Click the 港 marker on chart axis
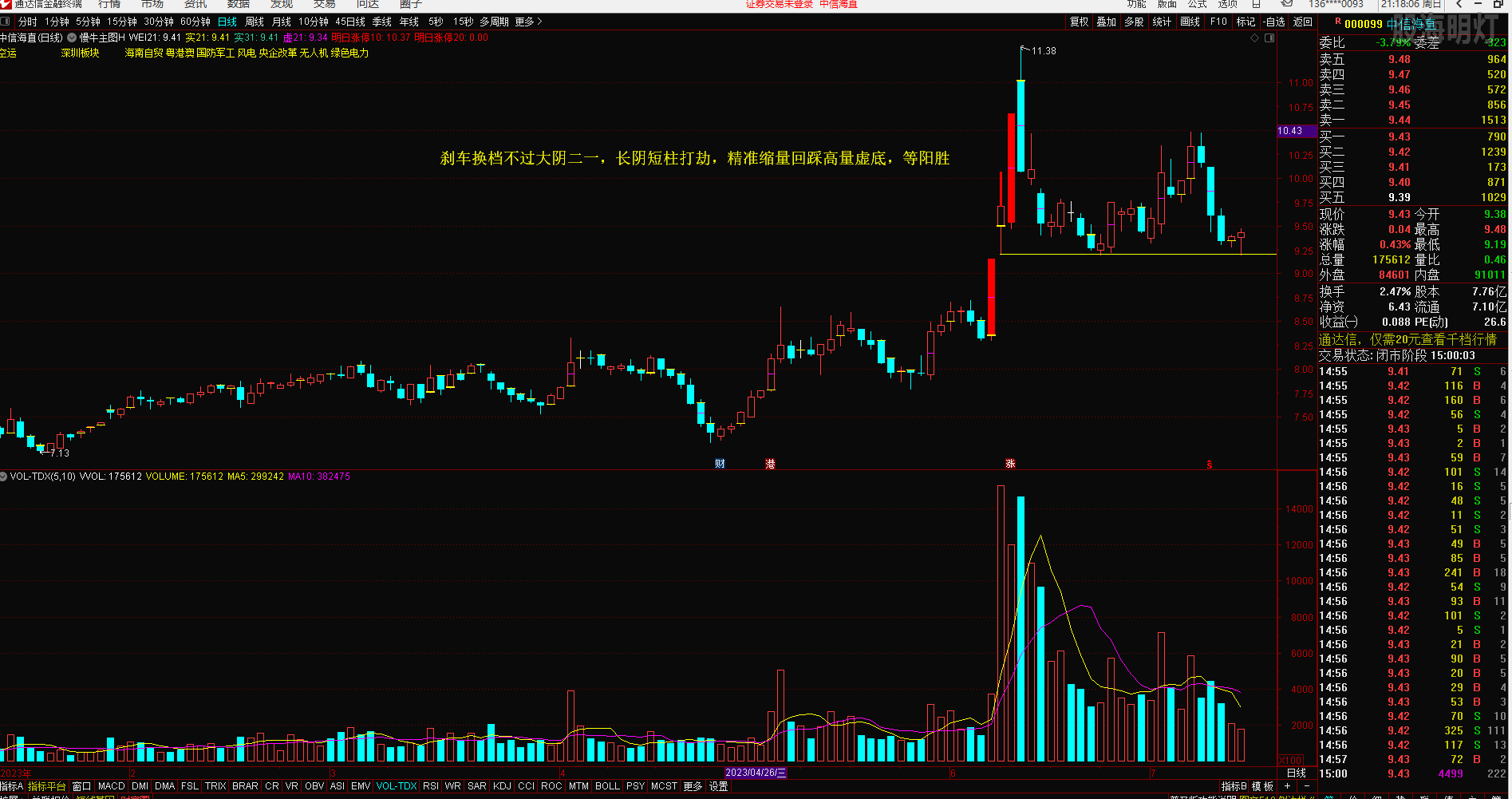 click(x=770, y=464)
